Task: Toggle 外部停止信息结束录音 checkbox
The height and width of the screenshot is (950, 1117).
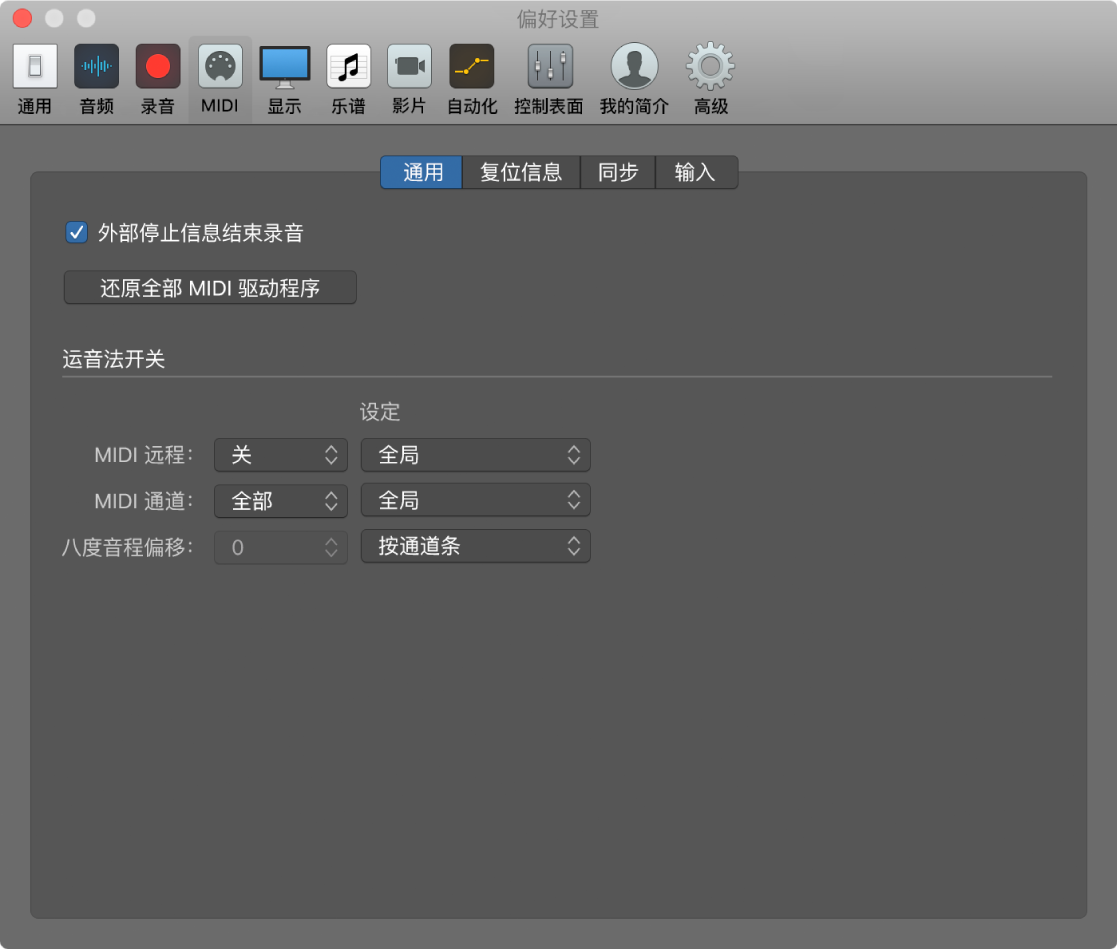Action: (x=76, y=233)
